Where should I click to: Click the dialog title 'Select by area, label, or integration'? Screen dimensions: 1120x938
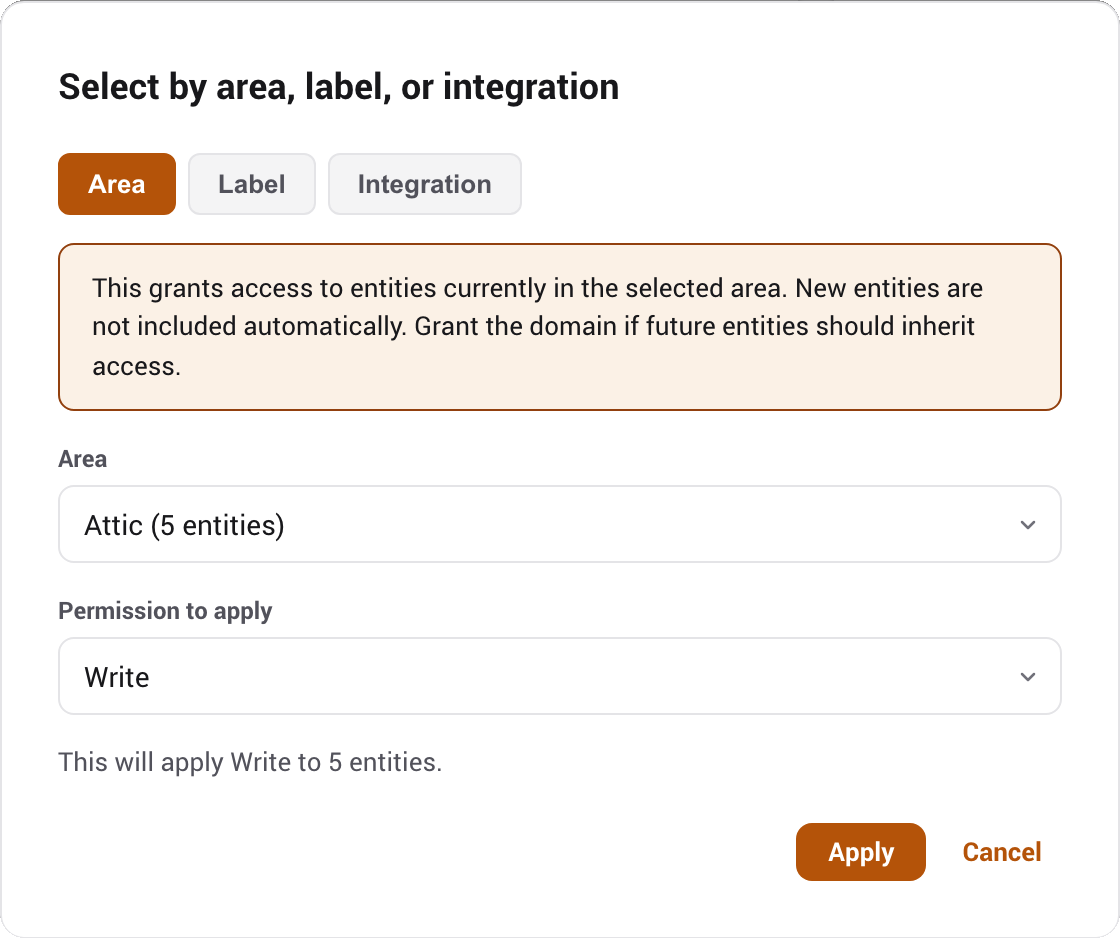[339, 87]
